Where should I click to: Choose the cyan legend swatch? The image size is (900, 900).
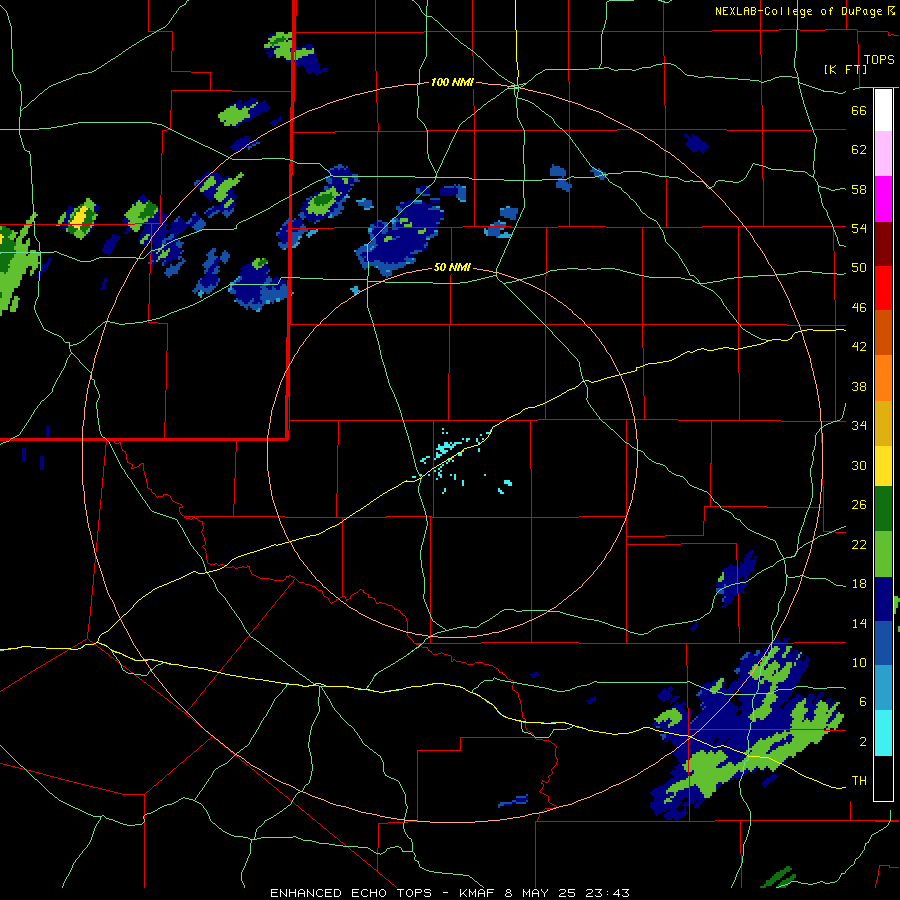883,733
